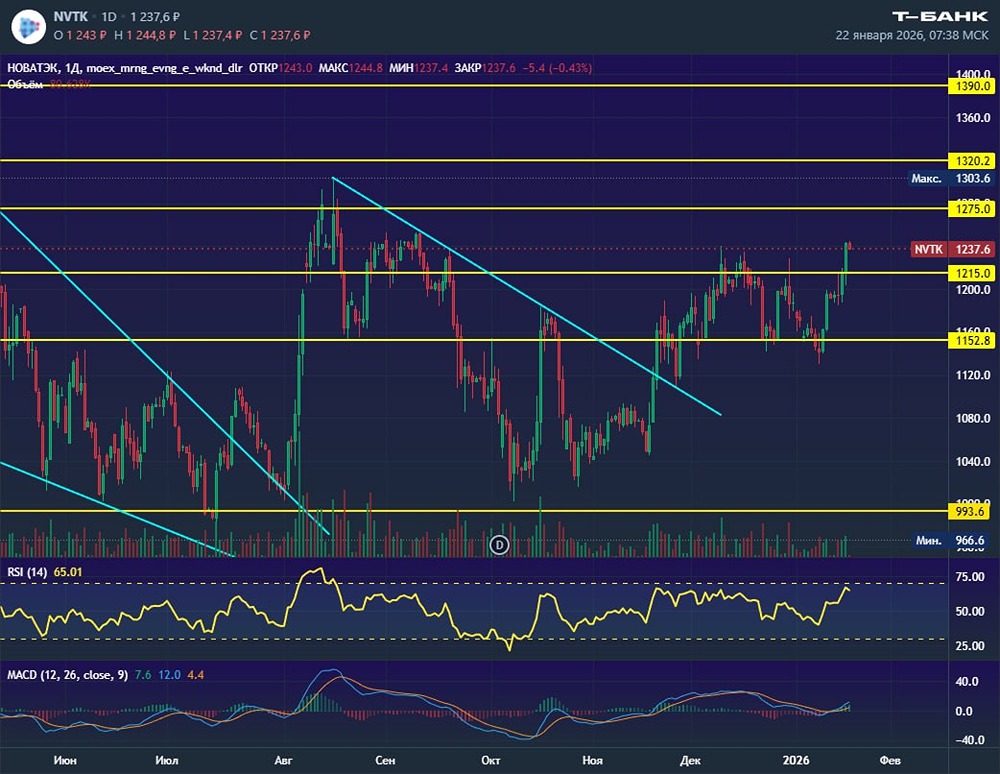Click the RSI 75.00 scale value

969,577
